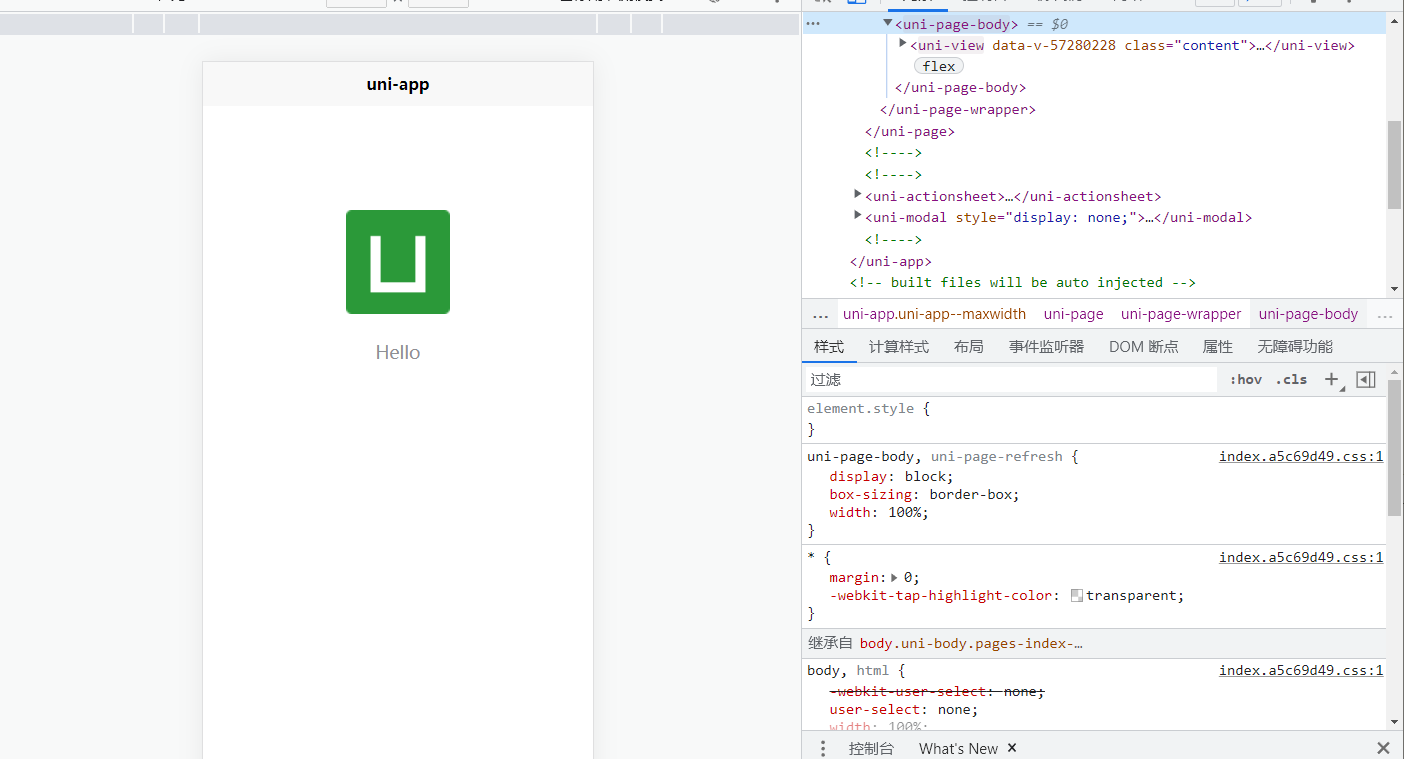This screenshot has height=759, width=1404.
Task: Click the Hello text under the logo
Action: [398, 352]
